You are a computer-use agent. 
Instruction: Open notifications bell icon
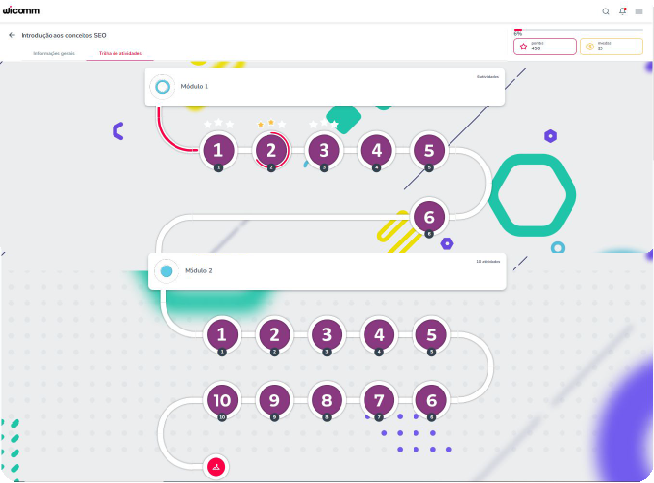[623, 11]
